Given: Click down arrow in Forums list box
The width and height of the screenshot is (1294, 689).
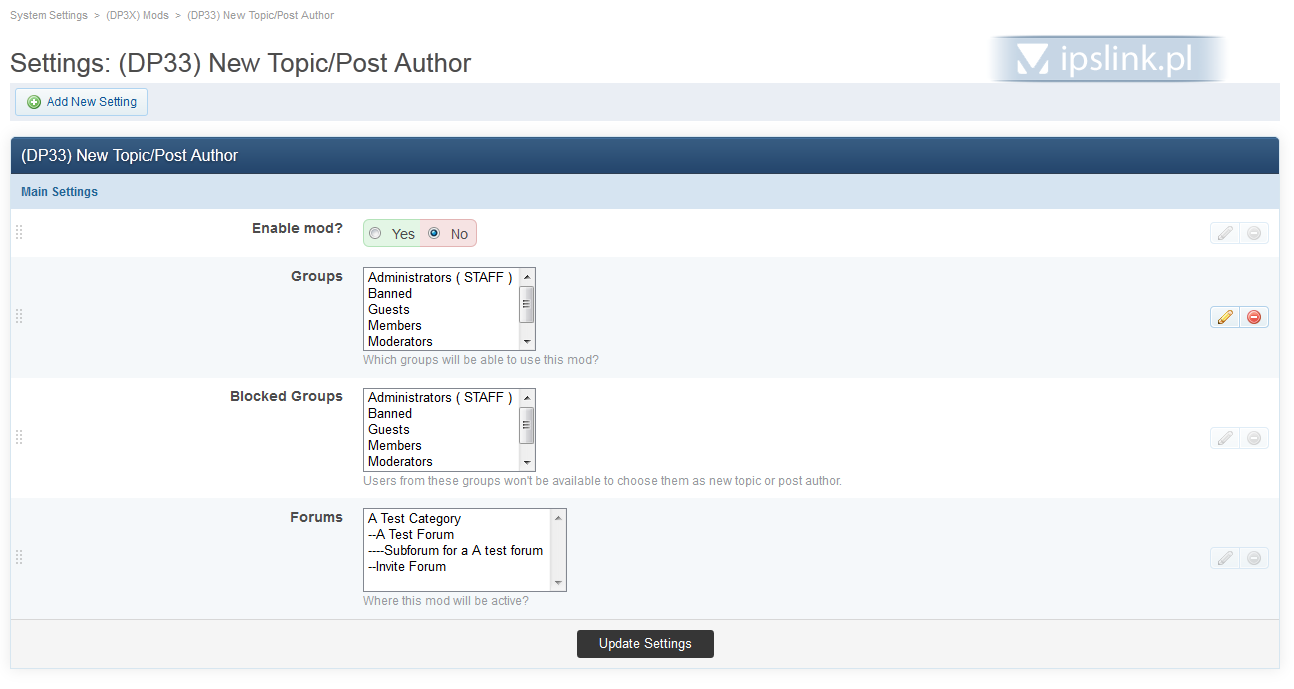Looking at the screenshot, I should pos(558,583).
